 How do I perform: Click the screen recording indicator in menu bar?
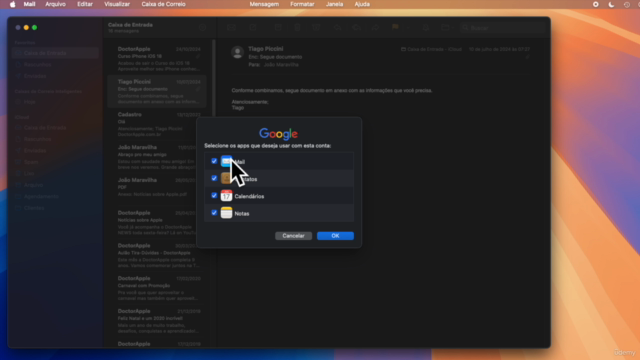tap(596, 4)
